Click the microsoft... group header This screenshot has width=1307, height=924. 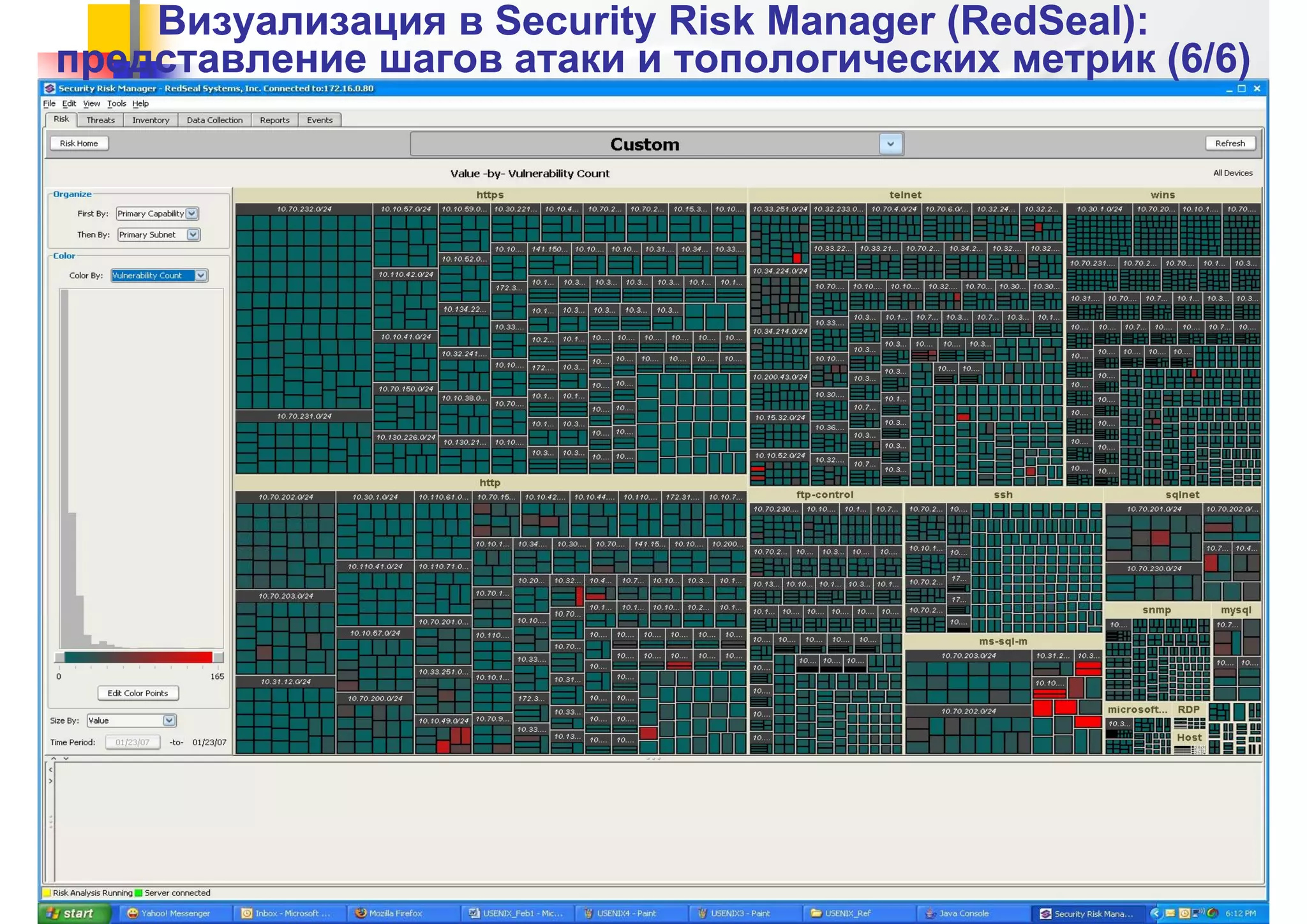pyautogui.click(x=1138, y=710)
